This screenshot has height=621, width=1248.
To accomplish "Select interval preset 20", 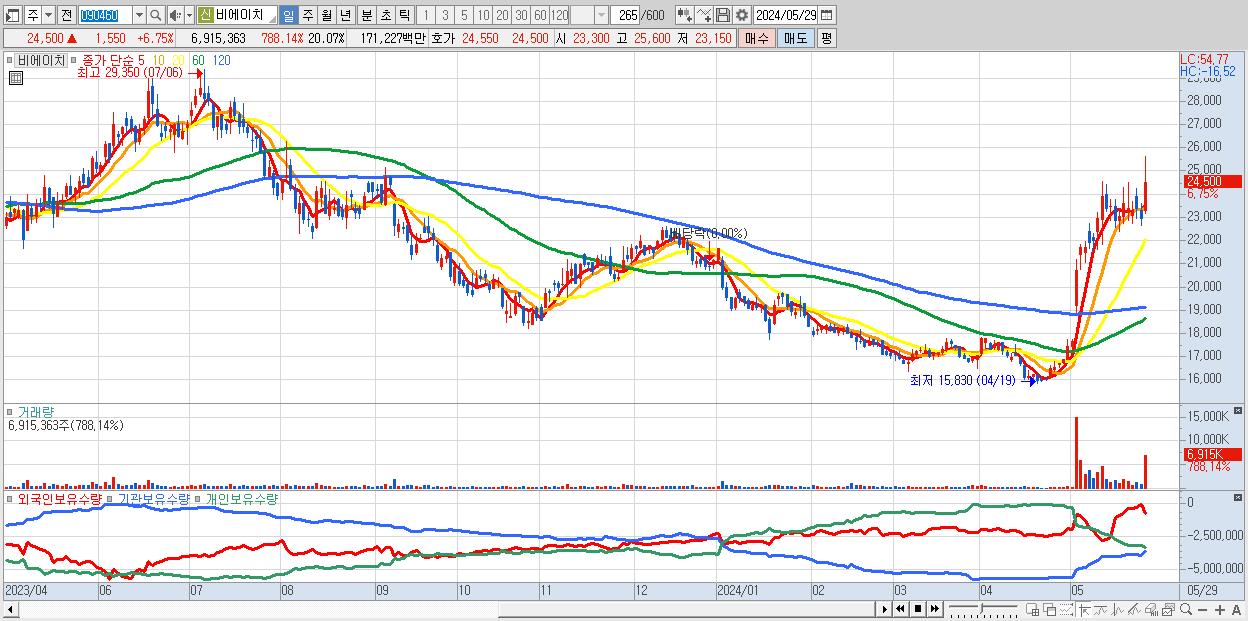I will [502, 15].
